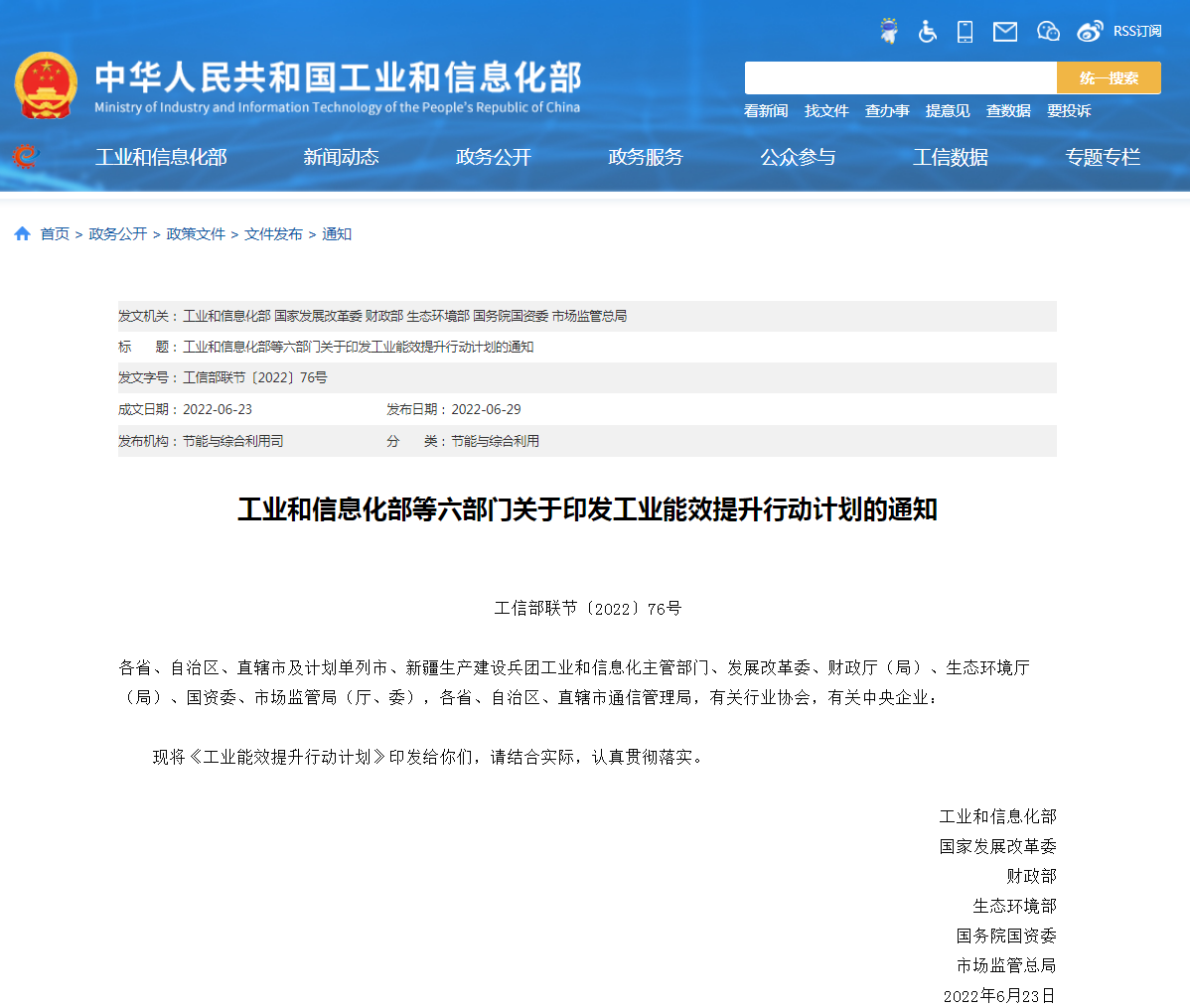This screenshot has width=1190, height=1008.
Task: Click the centered document number below headline
Action: tap(587, 608)
